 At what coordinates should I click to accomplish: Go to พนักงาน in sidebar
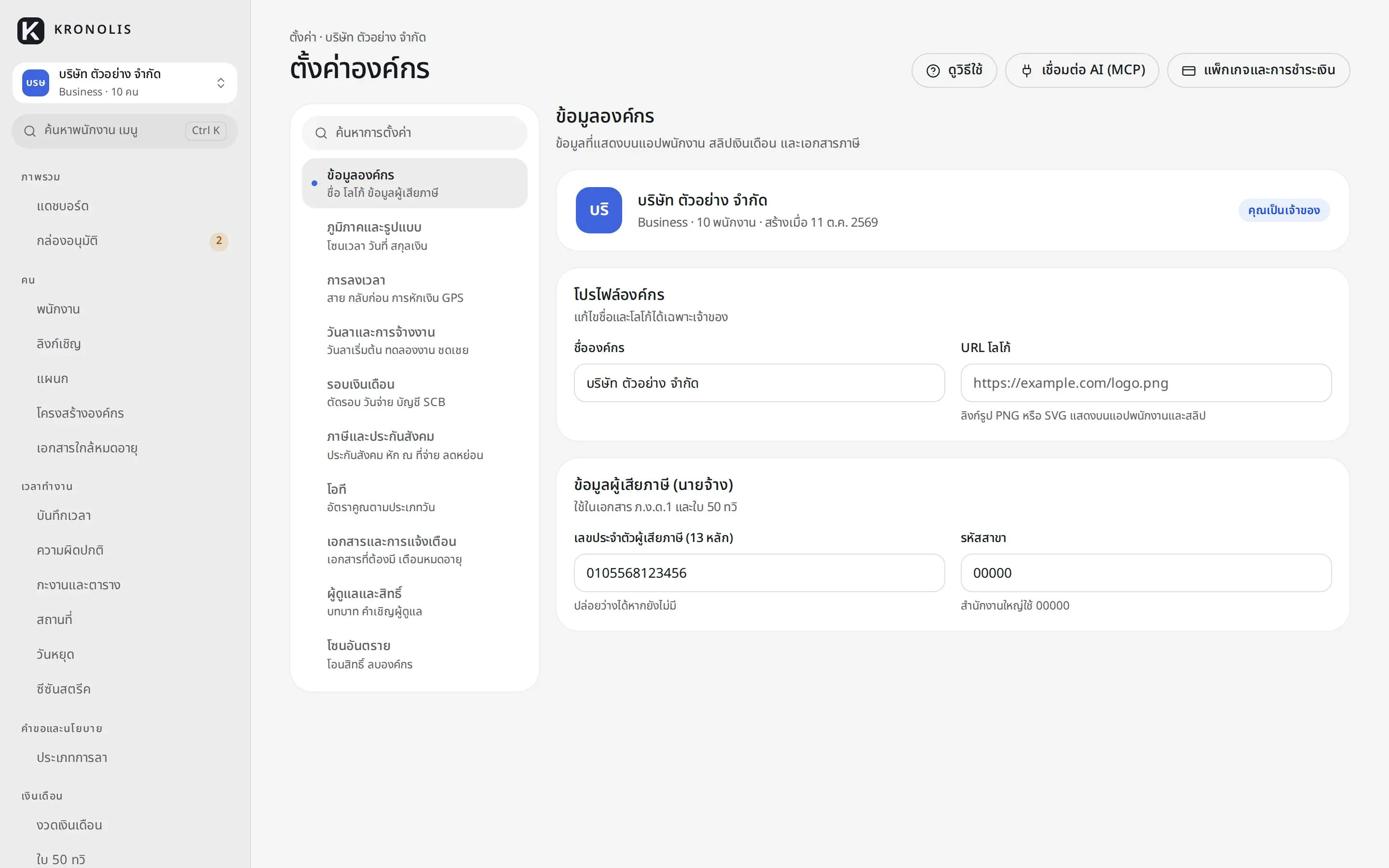click(x=124, y=310)
